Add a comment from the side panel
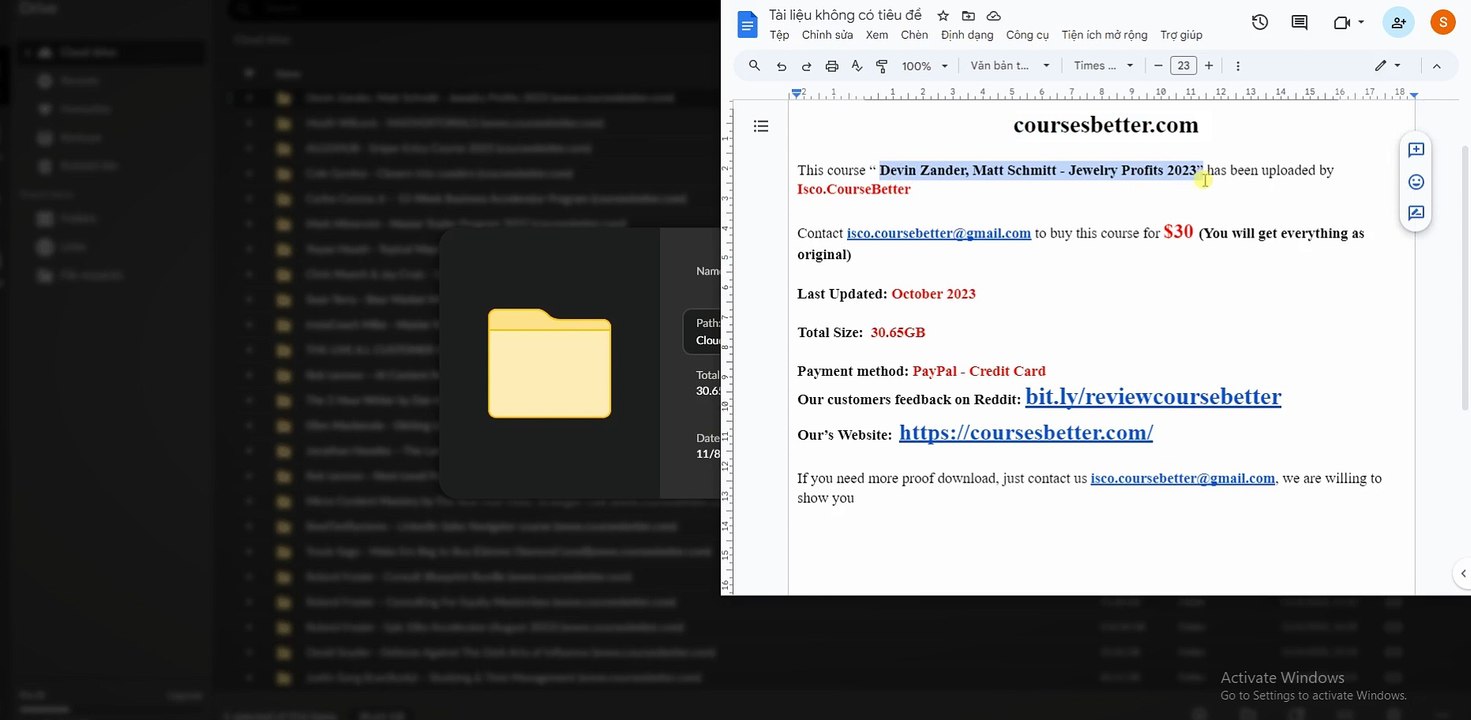 pos(1416,150)
